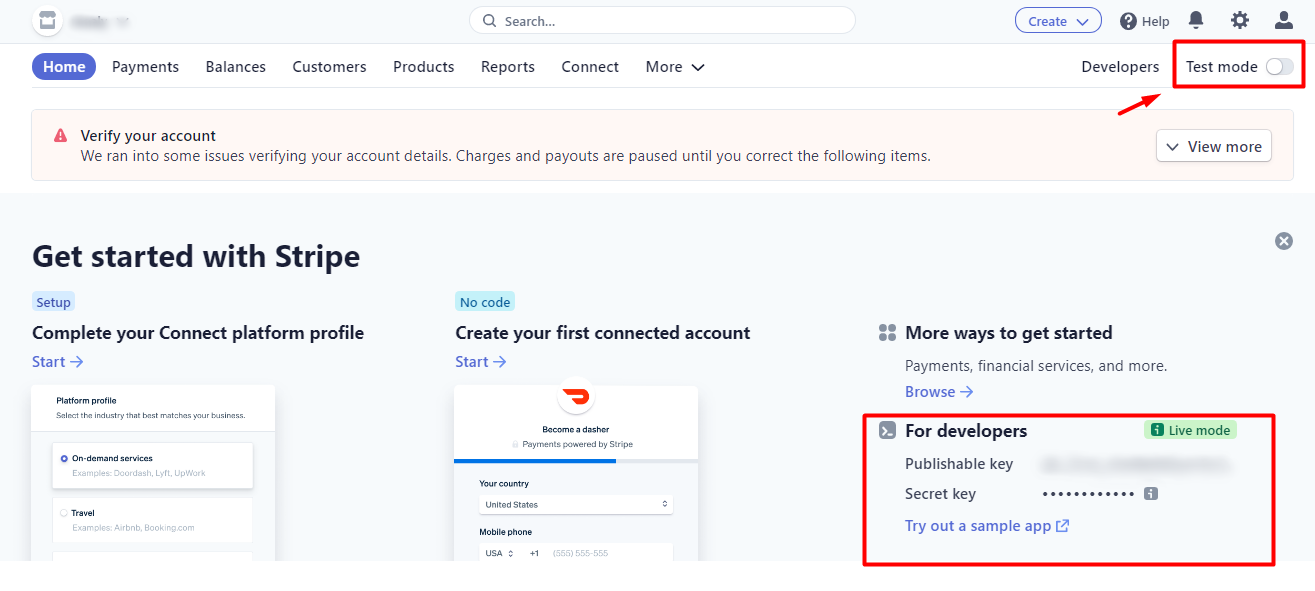The image size is (1315, 591).
Task: Open the Create dropdown button
Action: coord(1058,21)
